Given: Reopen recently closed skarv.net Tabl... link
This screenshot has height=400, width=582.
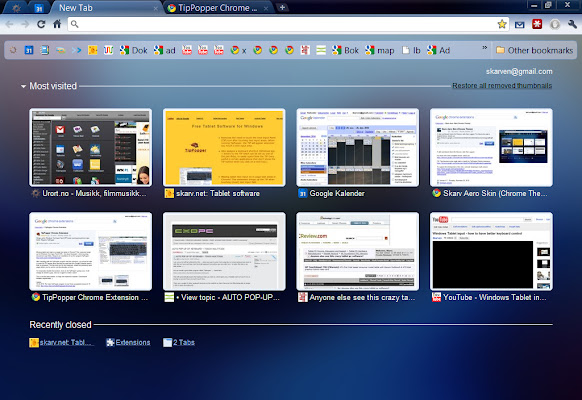Looking at the screenshot, I should [x=62, y=342].
